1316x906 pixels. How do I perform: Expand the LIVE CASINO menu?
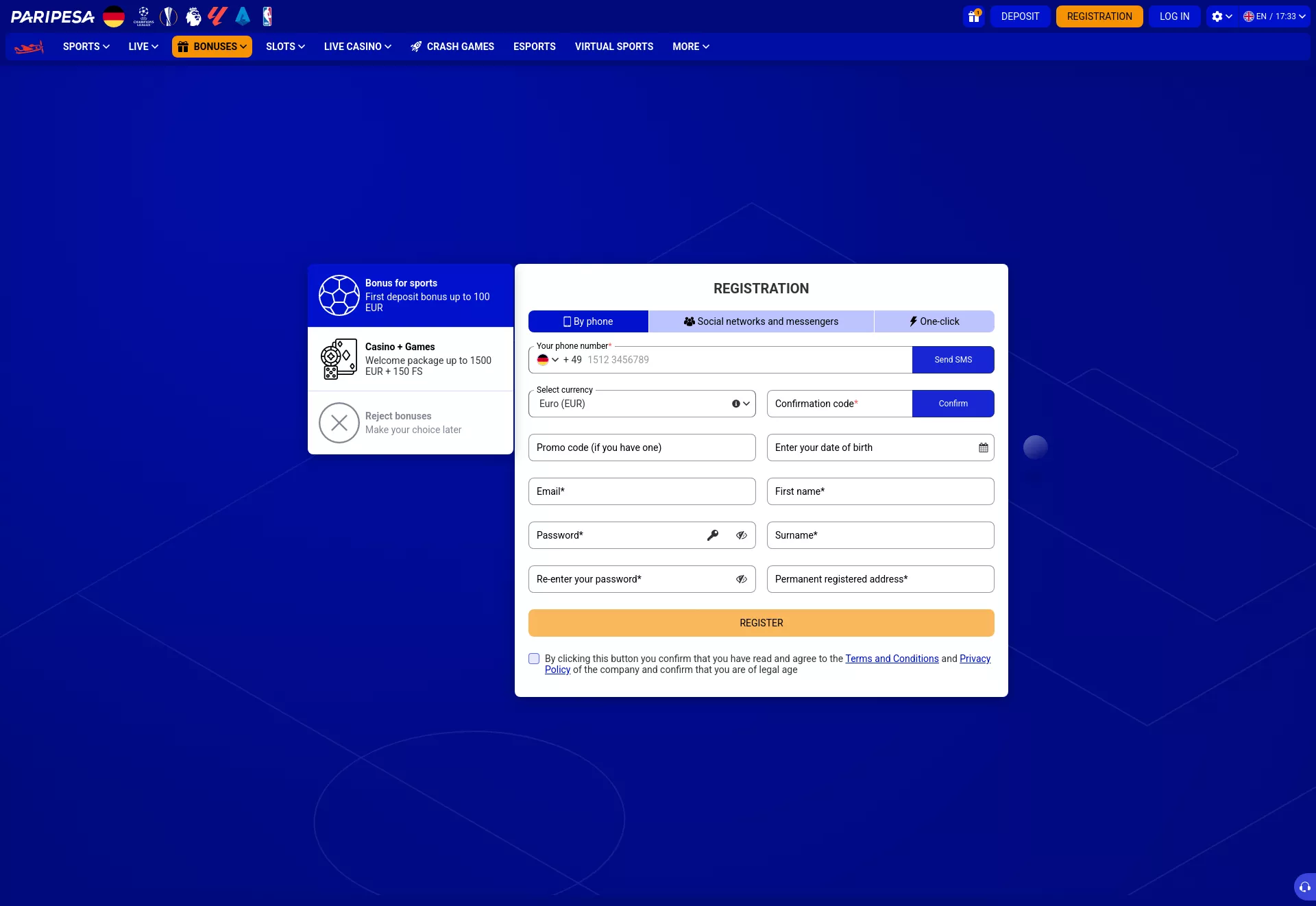(358, 47)
